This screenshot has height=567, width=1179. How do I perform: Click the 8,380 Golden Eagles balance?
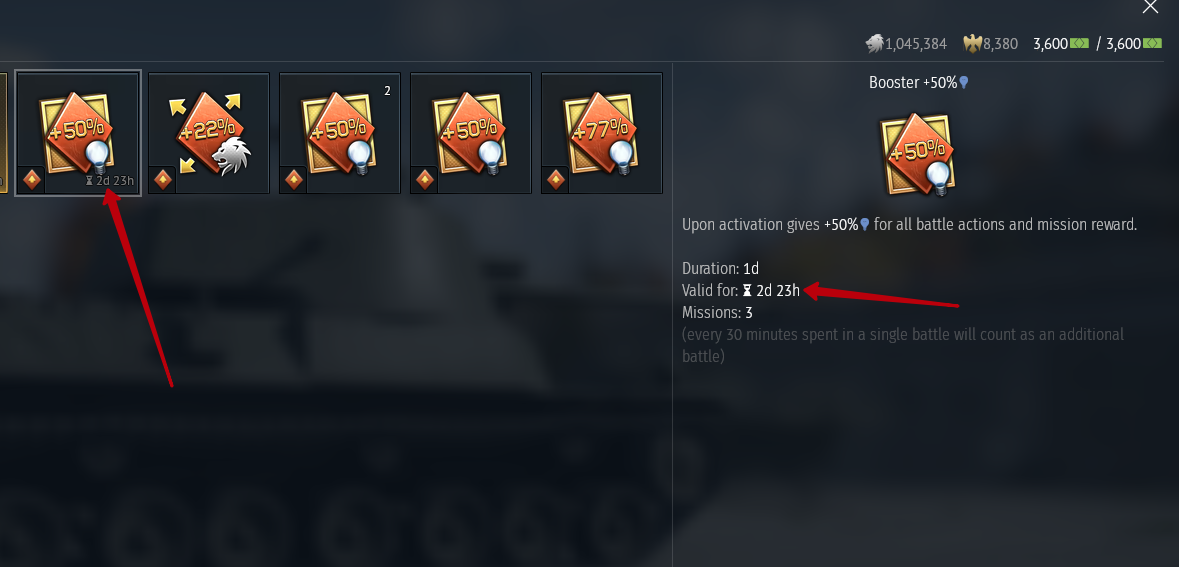click(x=1001, y=44)
